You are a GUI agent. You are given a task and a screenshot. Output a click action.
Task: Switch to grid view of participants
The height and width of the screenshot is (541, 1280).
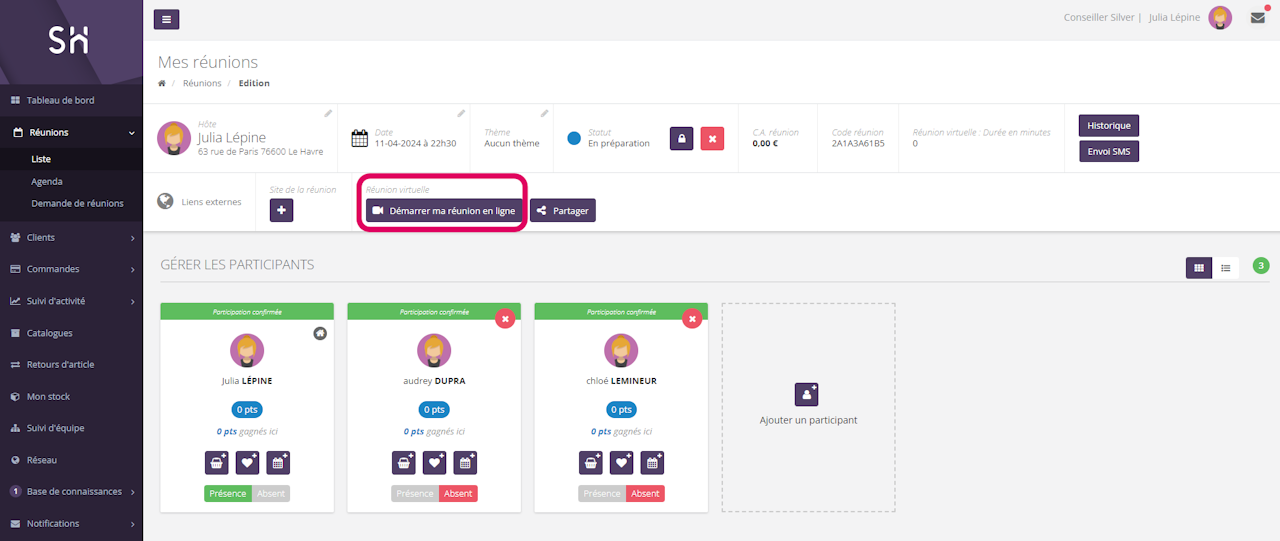pos(1198,267)
